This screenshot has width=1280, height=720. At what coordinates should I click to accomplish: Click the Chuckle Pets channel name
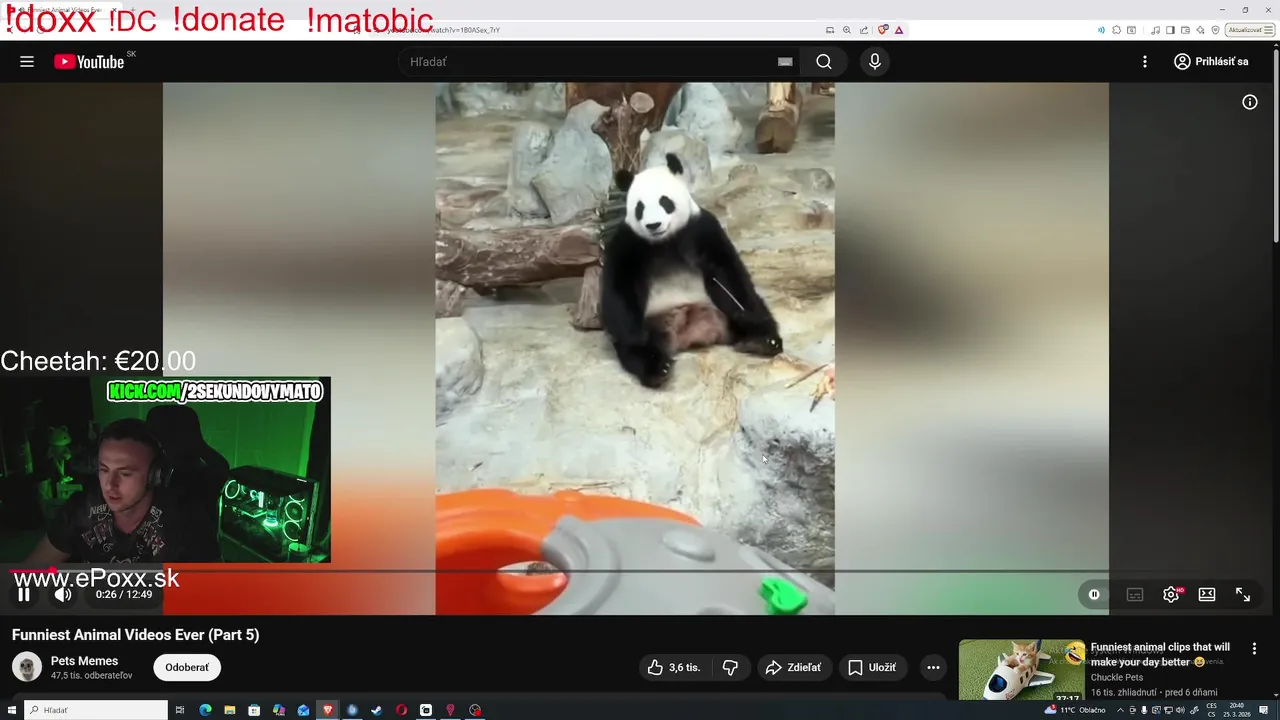(1117, 677)
